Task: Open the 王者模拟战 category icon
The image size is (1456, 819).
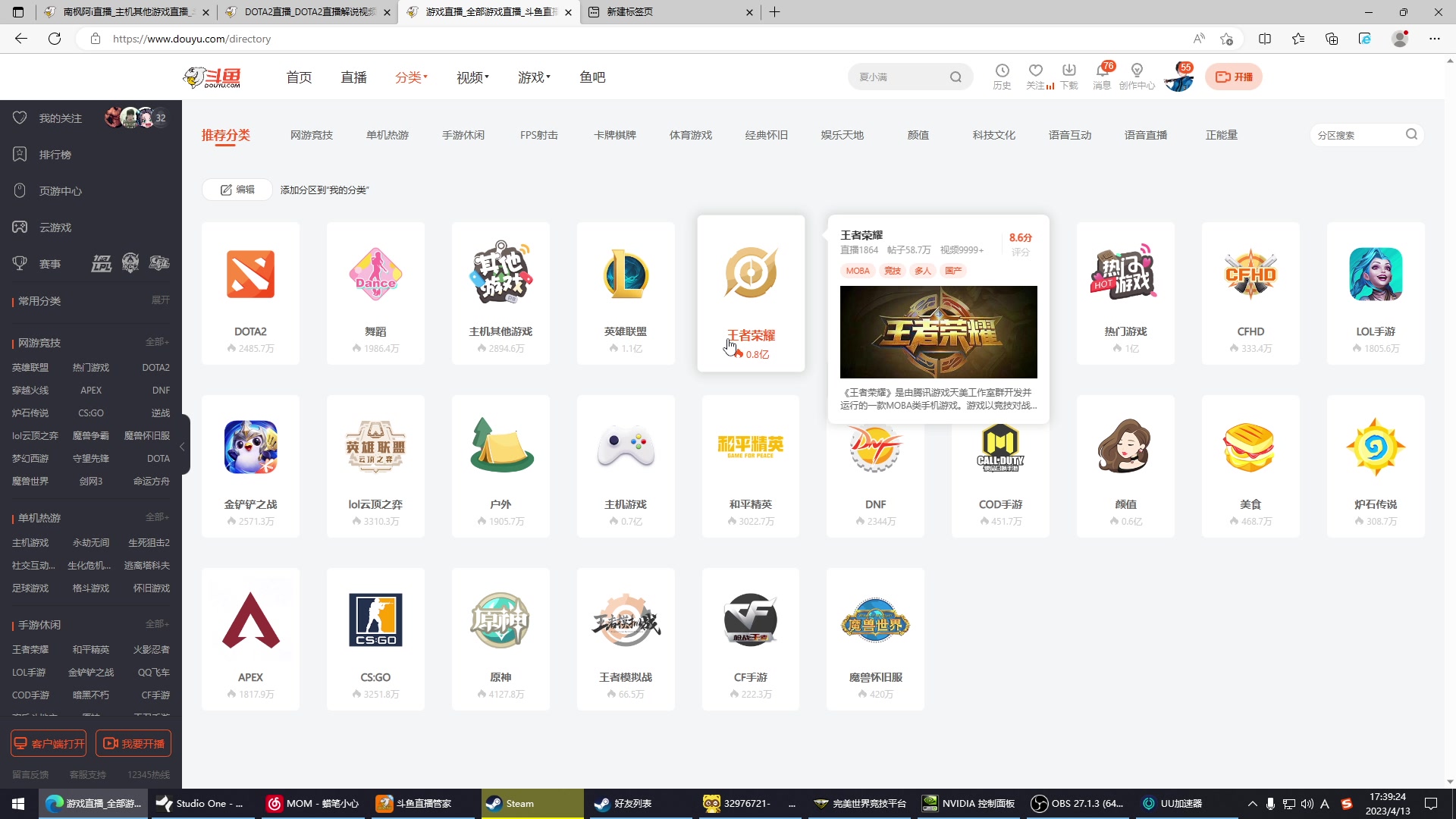Action: [626, 620]
